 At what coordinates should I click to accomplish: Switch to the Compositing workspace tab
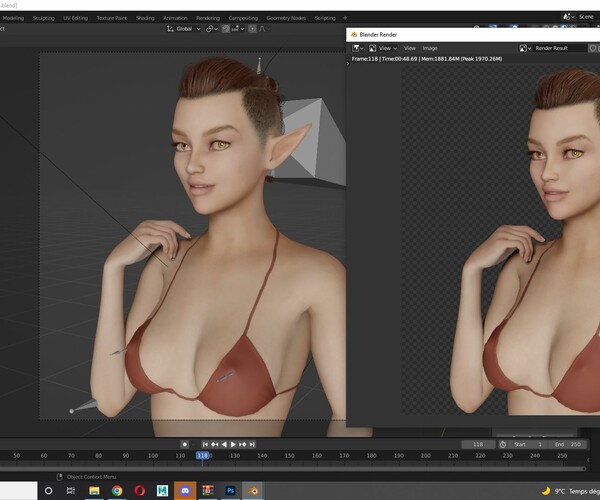tap(243, 18)
